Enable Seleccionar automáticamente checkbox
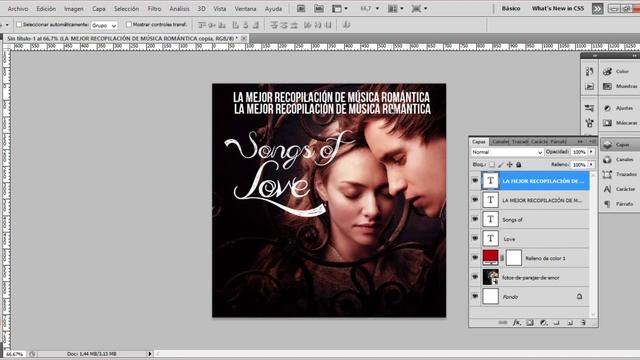640x360 pixels. [x=19, y=24]
